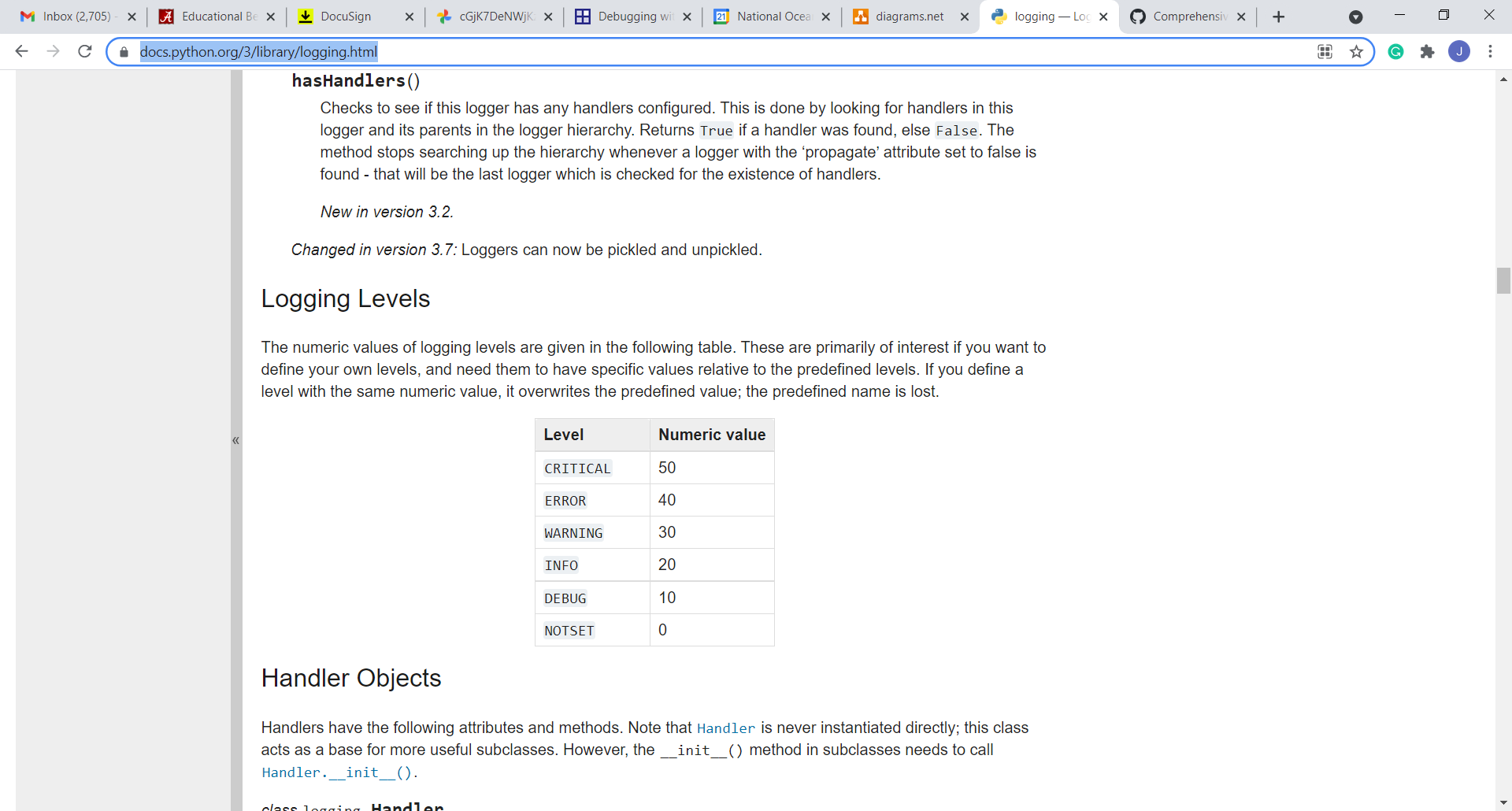Click the forward navigation arrow
The width and height of the screenshot is (1512, 811).
tap(53, 51)
